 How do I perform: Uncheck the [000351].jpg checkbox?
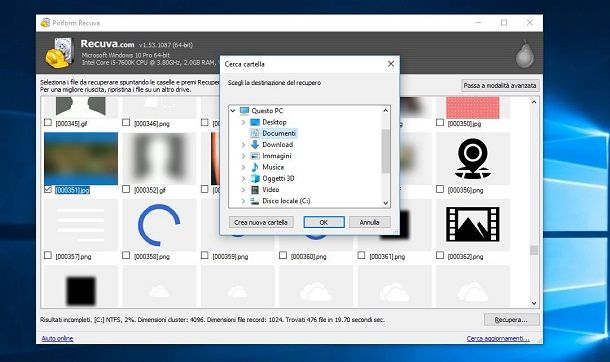click(48, 189)
